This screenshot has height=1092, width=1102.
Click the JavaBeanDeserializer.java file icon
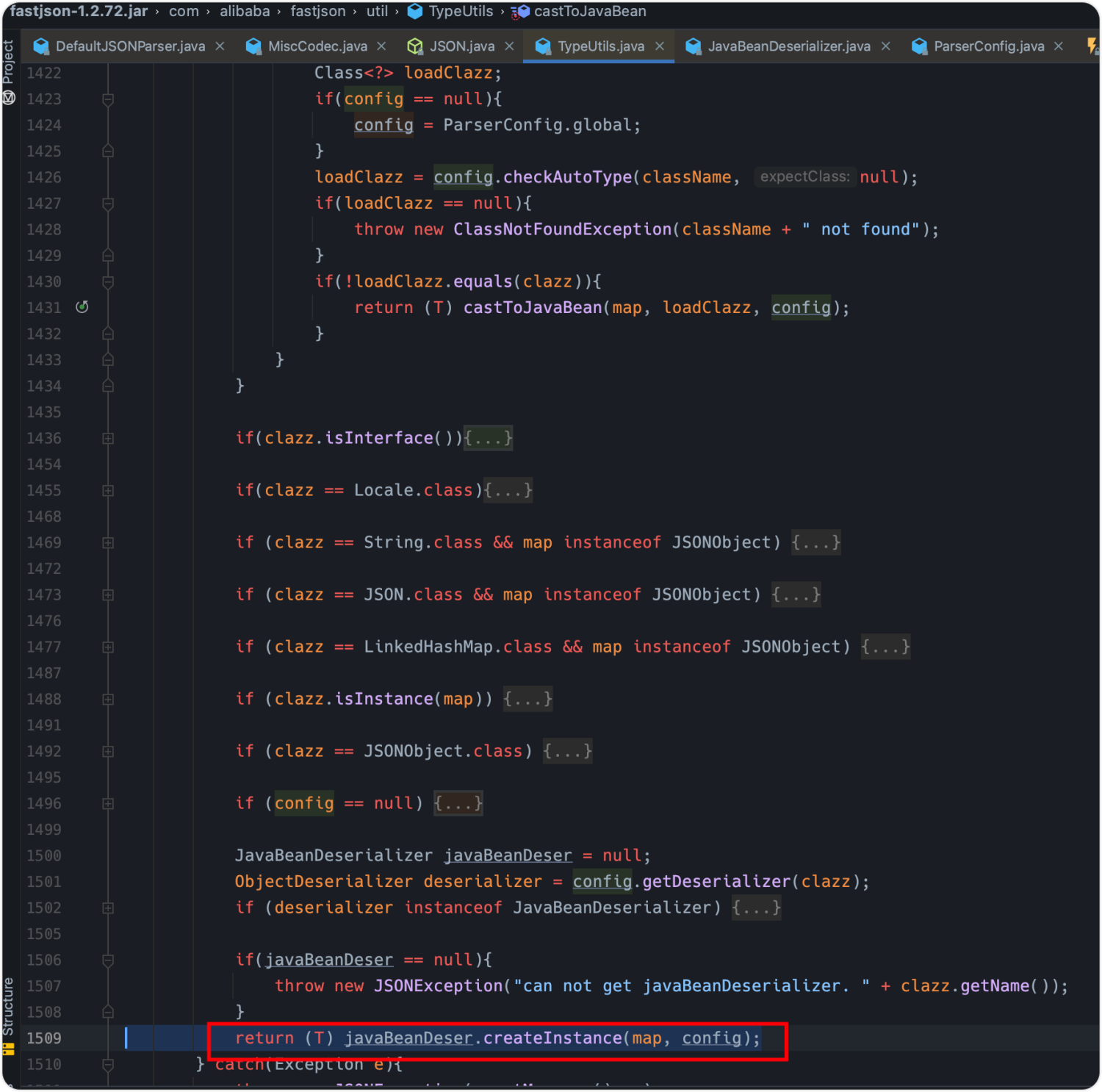[x=693, y=46]
